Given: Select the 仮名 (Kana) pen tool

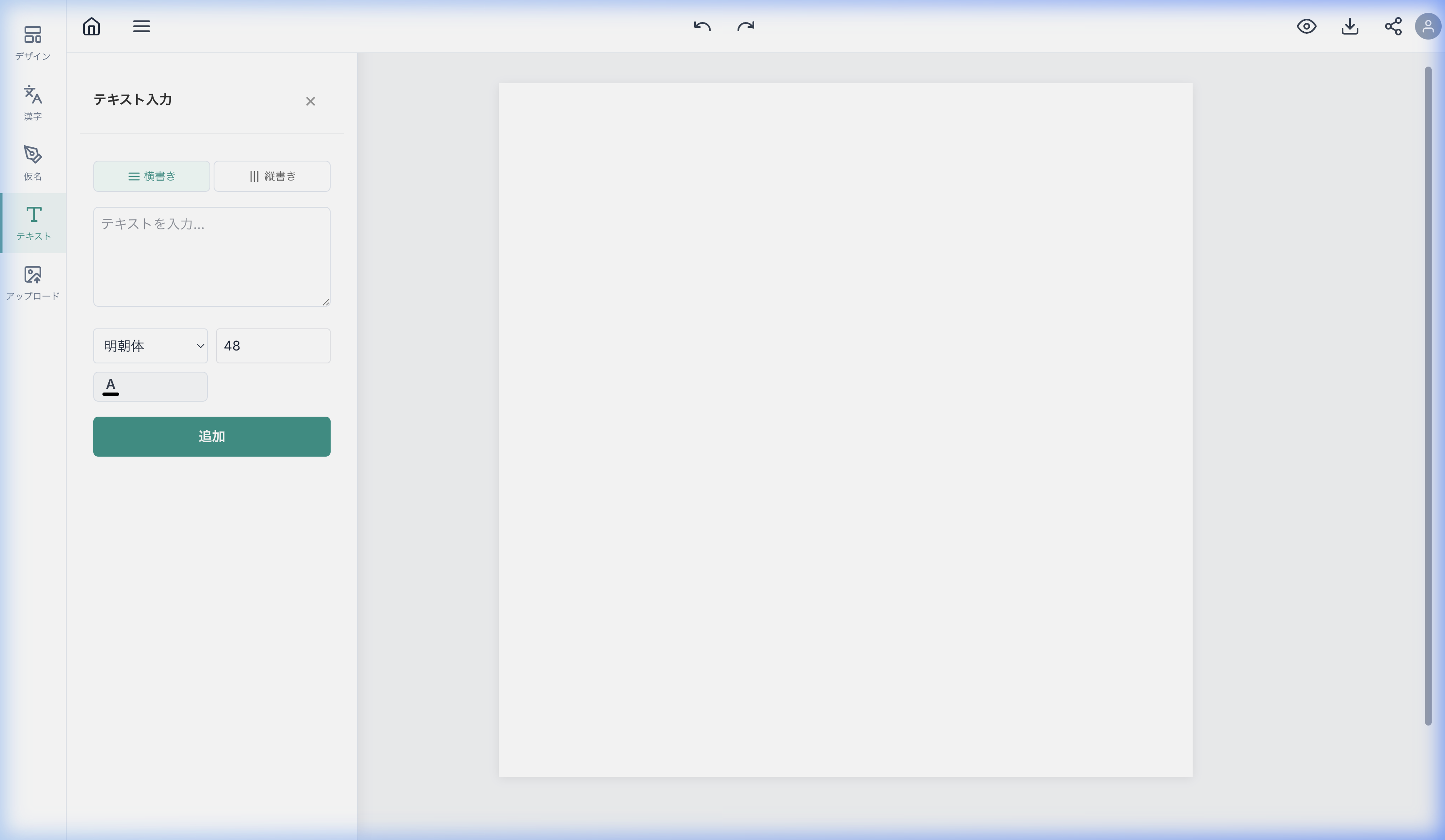Looking at the screenshot, I should pyautogui.click(x=32, y=162).
